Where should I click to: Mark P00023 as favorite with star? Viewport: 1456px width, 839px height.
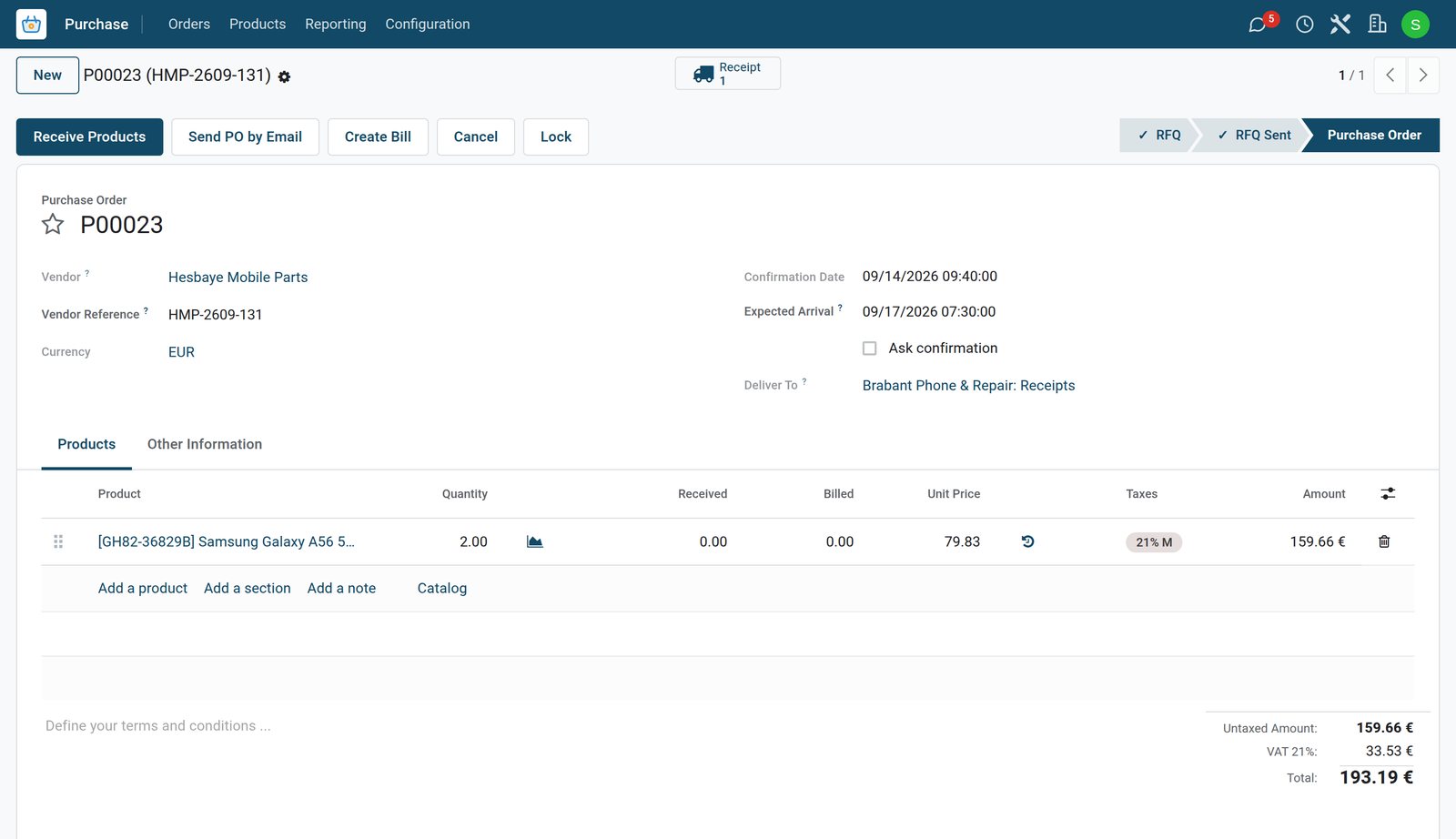click(x=53, y=225)
